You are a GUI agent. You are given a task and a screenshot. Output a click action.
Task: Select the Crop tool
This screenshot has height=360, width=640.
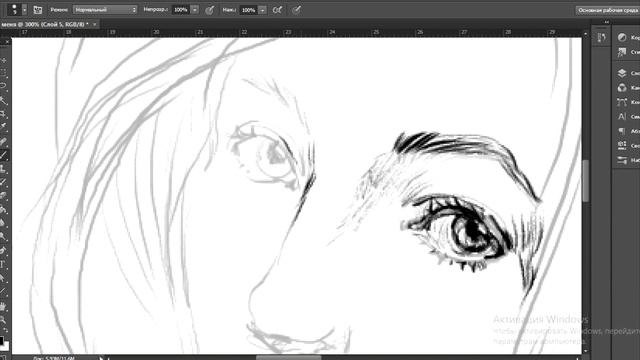tap(4, 113)
